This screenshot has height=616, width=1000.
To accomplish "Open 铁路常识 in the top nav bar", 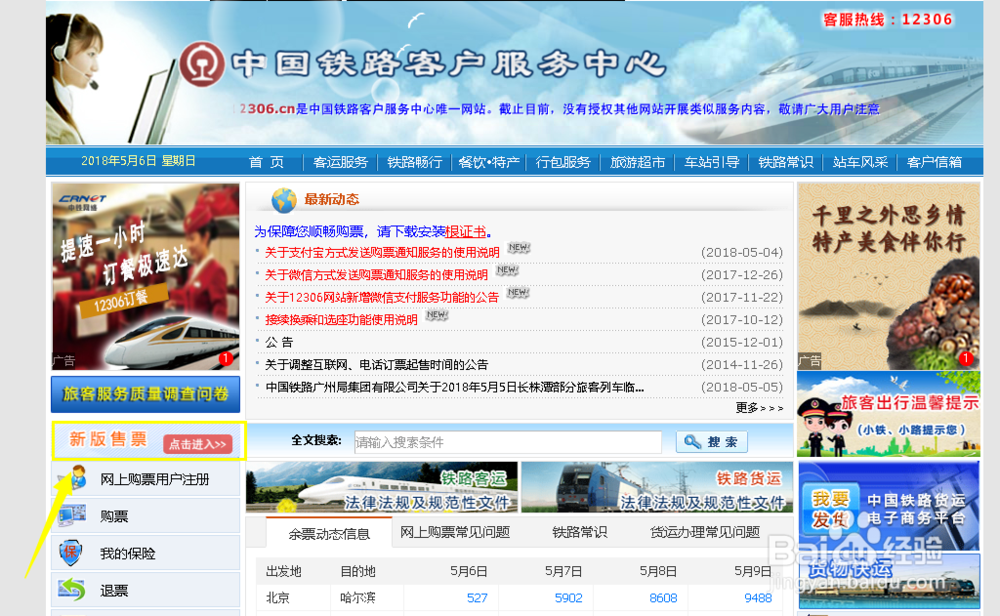I will 786,162.
